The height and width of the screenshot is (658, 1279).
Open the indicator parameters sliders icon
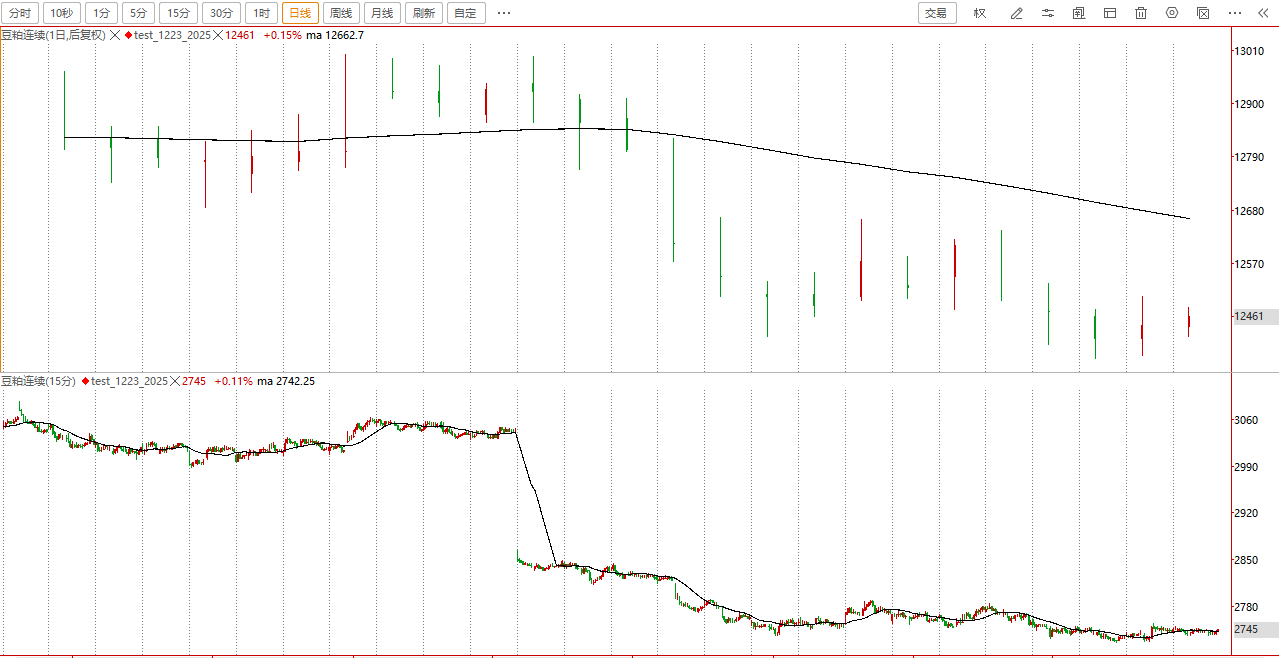pos(1048,13)
